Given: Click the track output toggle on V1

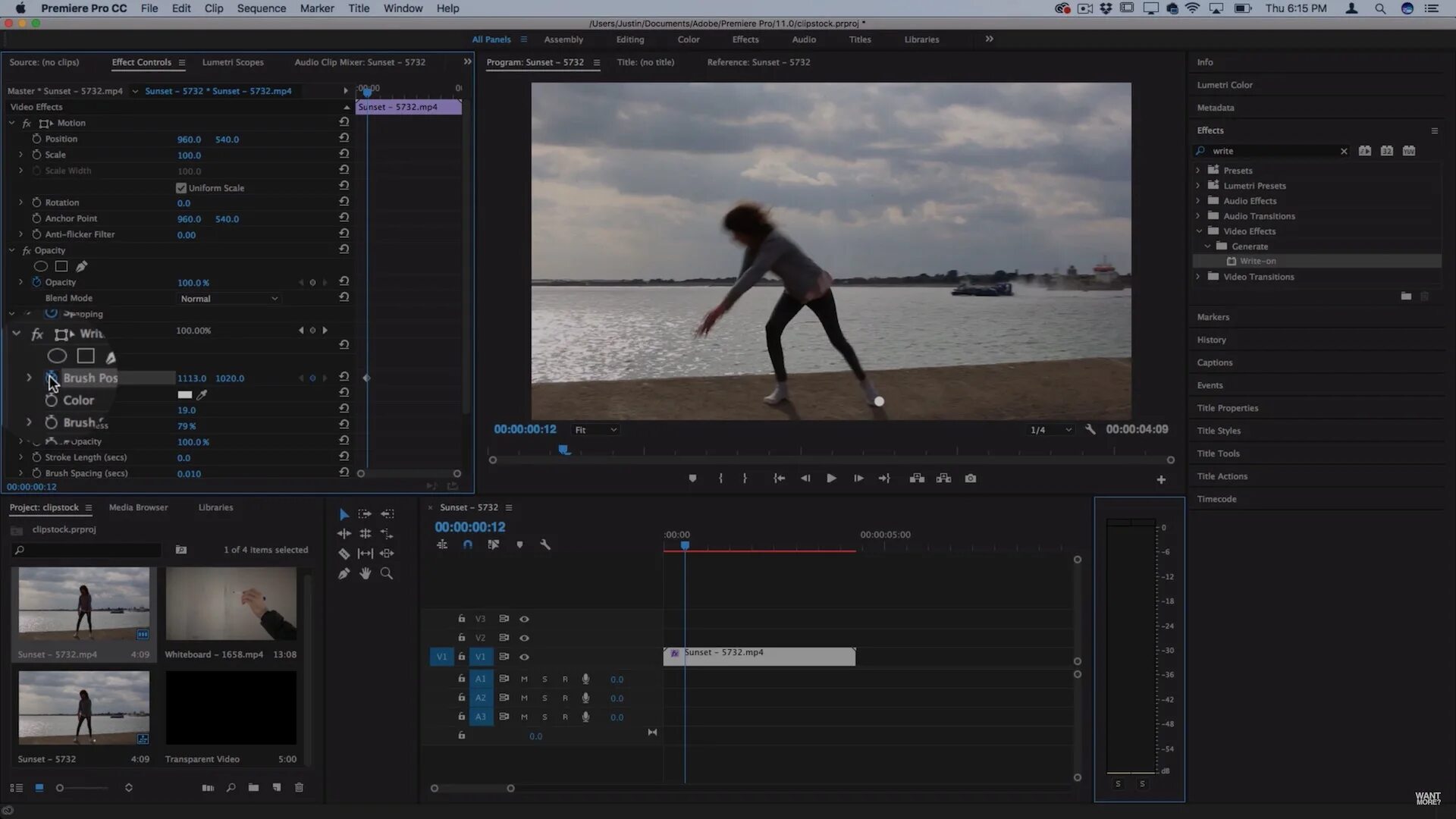Looking at the screenshot, I should [x=524, y=656].
